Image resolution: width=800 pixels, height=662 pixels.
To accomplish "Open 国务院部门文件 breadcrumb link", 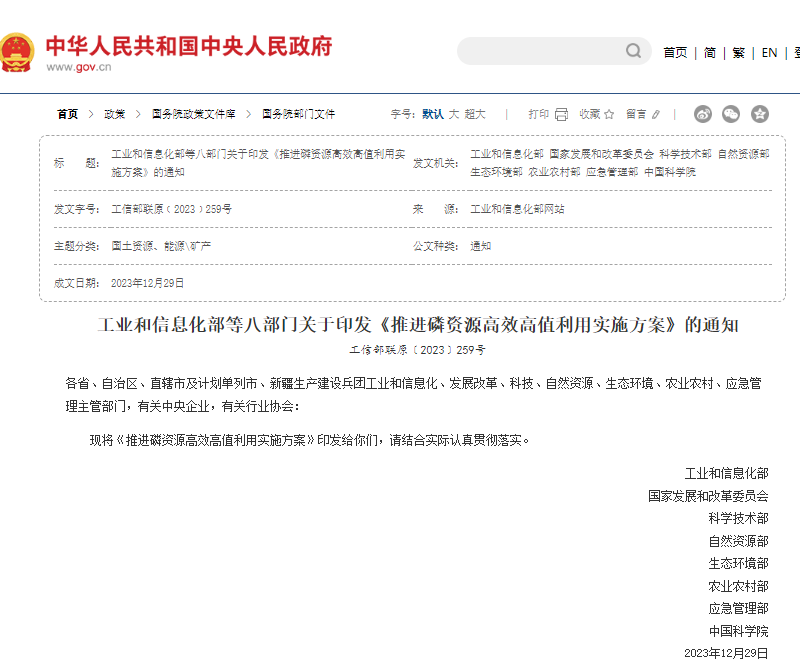I will tap(298, 114).
